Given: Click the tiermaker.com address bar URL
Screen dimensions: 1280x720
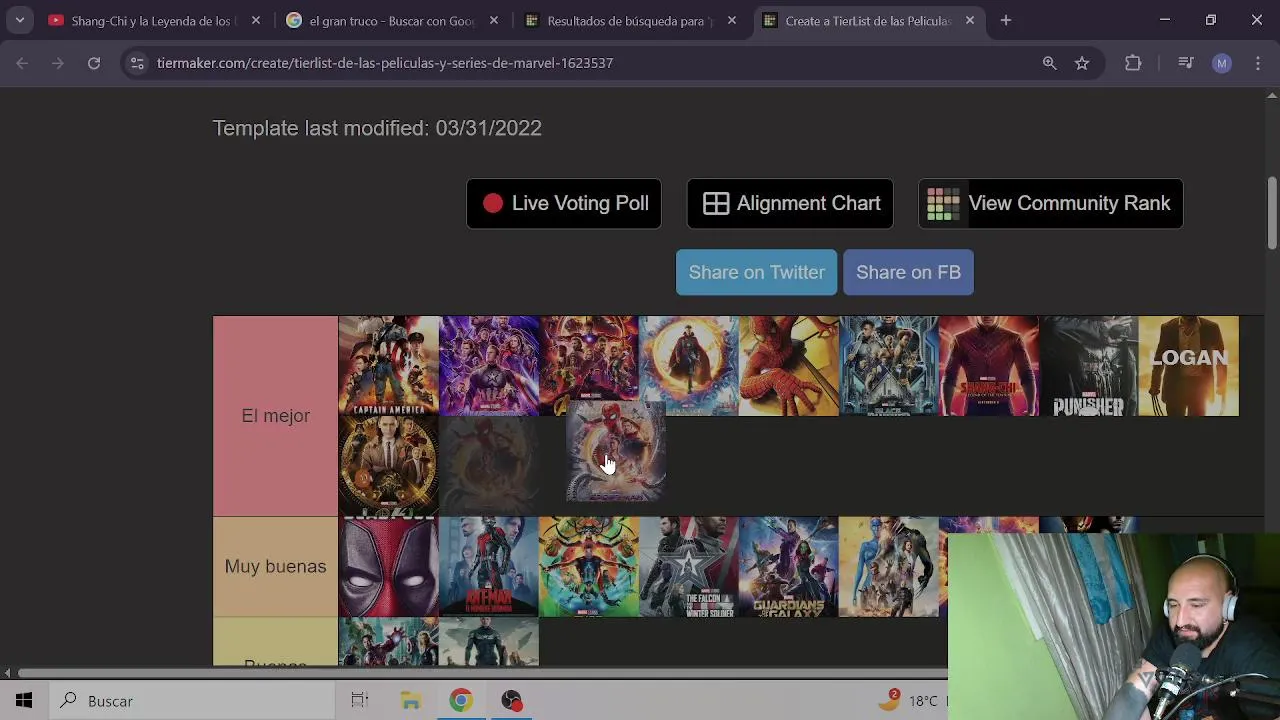Looking at the screenshot, I should pos(385,63).
